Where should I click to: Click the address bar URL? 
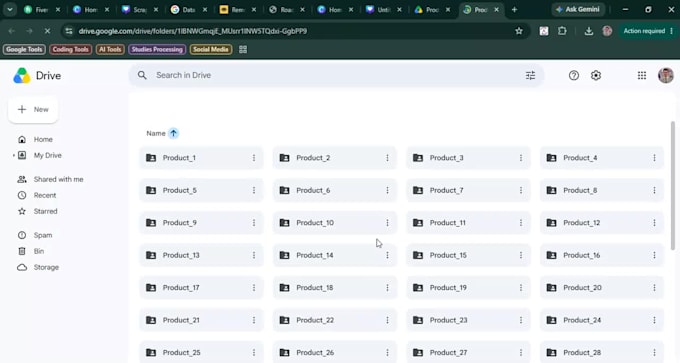click(193, 31)
